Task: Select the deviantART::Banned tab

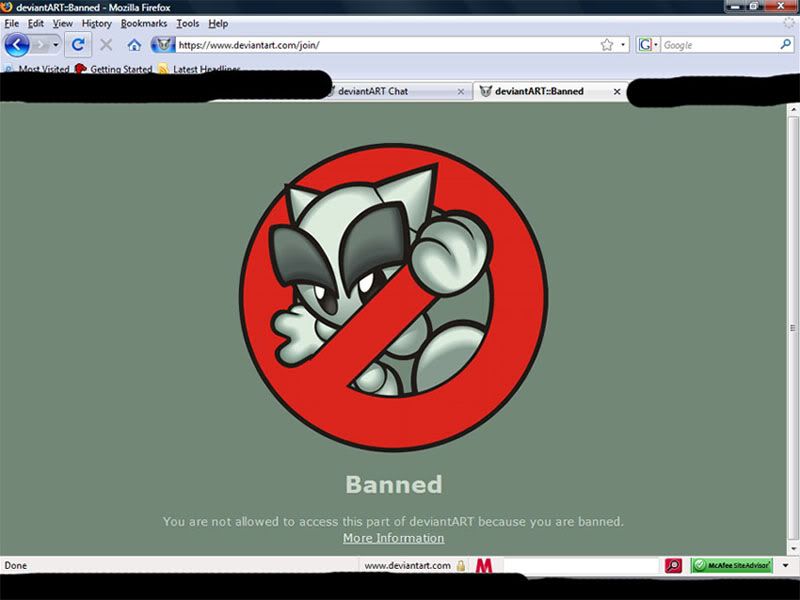Action: click(550, 91)
